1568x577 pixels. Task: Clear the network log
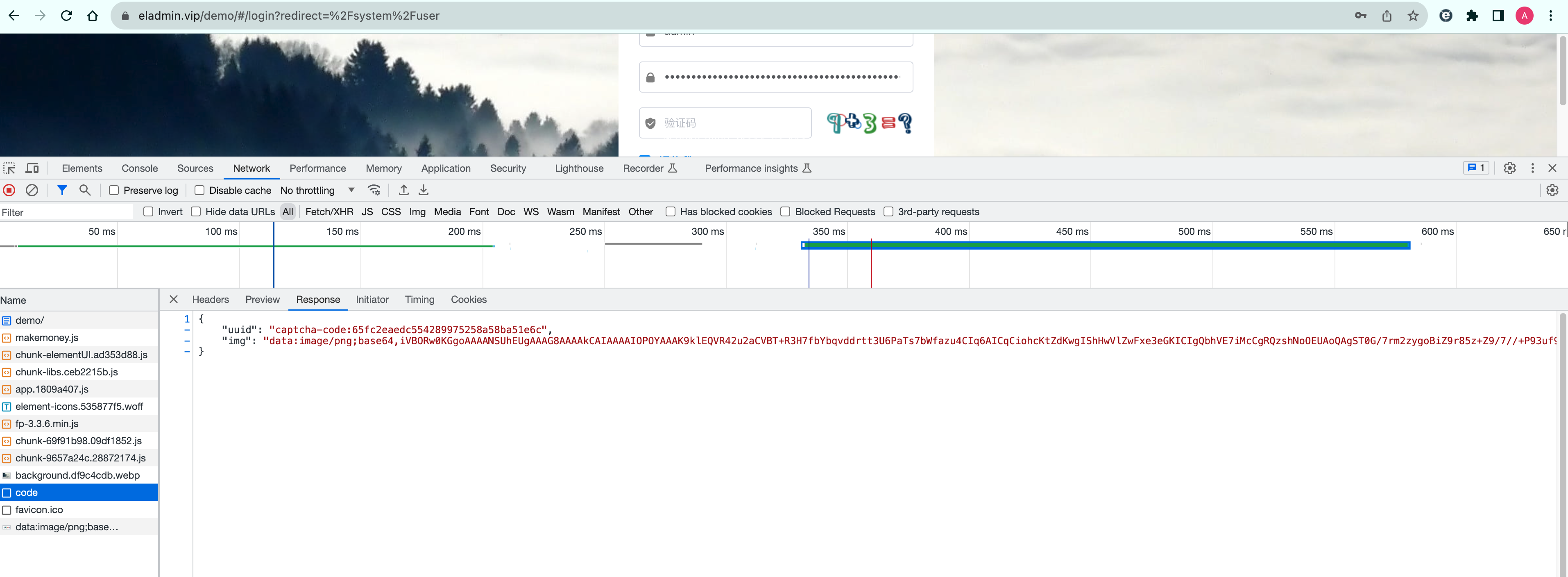(x=32, y=190)
